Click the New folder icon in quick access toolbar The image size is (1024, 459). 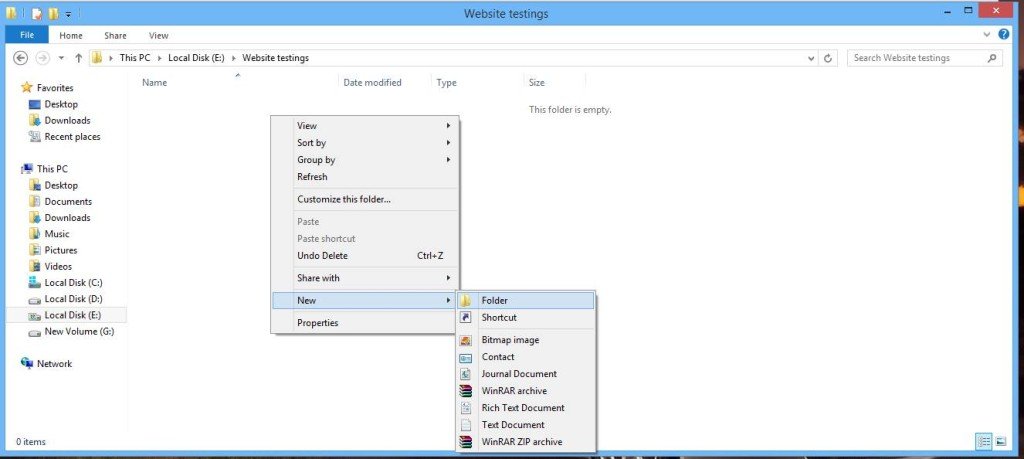[x=52, y=13]
